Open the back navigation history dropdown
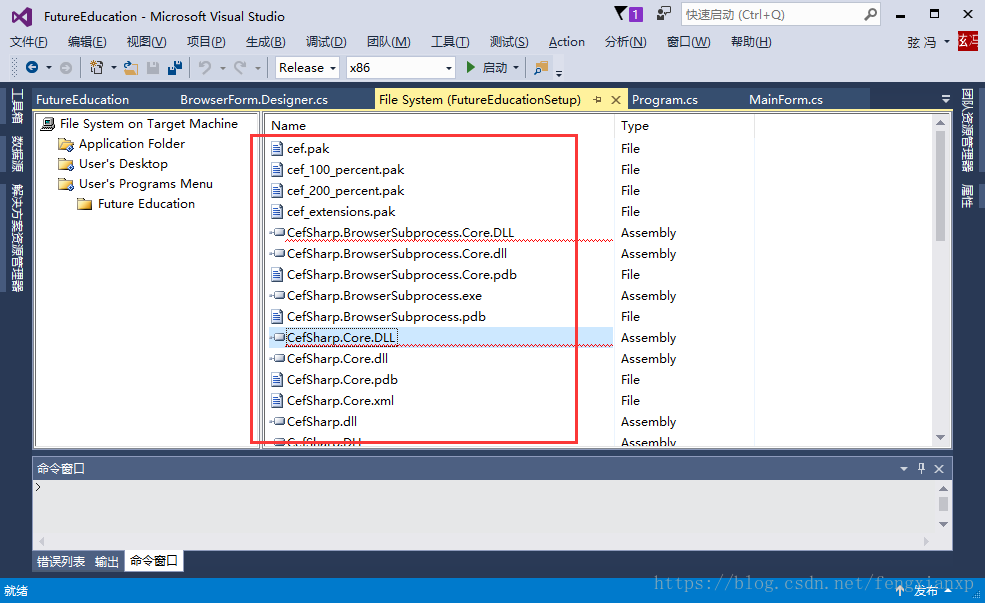The height and width of the screenshot is (603, 985). 48,68
